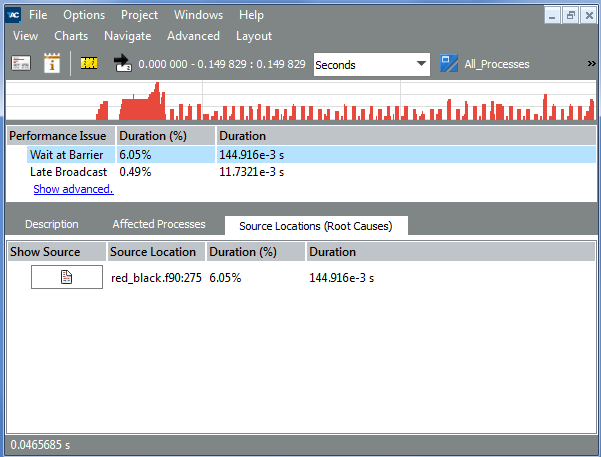Sort by Performance Issue column header
This screenshot has height=457, width=601.
58,135
